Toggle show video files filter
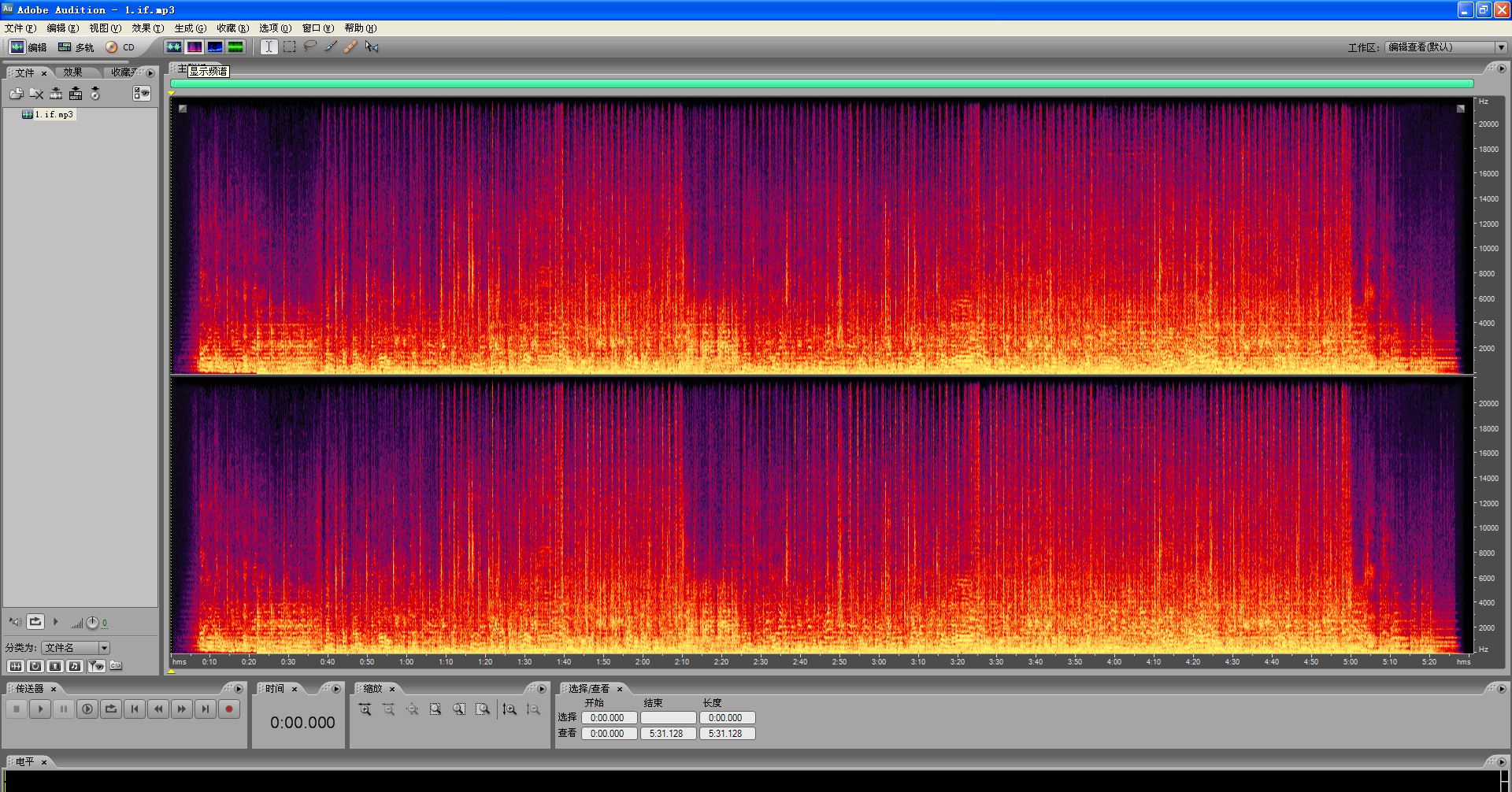 [x=55, y=666]
